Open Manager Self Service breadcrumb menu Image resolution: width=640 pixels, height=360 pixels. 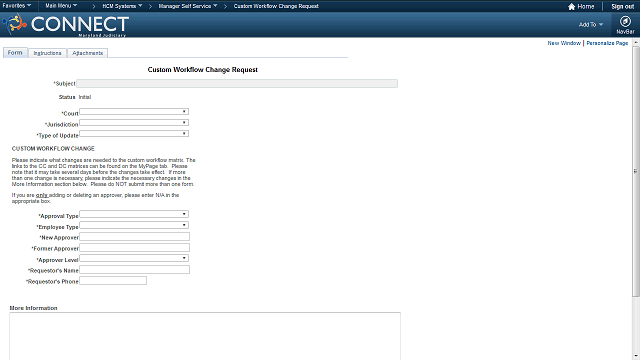pos(188,6)
